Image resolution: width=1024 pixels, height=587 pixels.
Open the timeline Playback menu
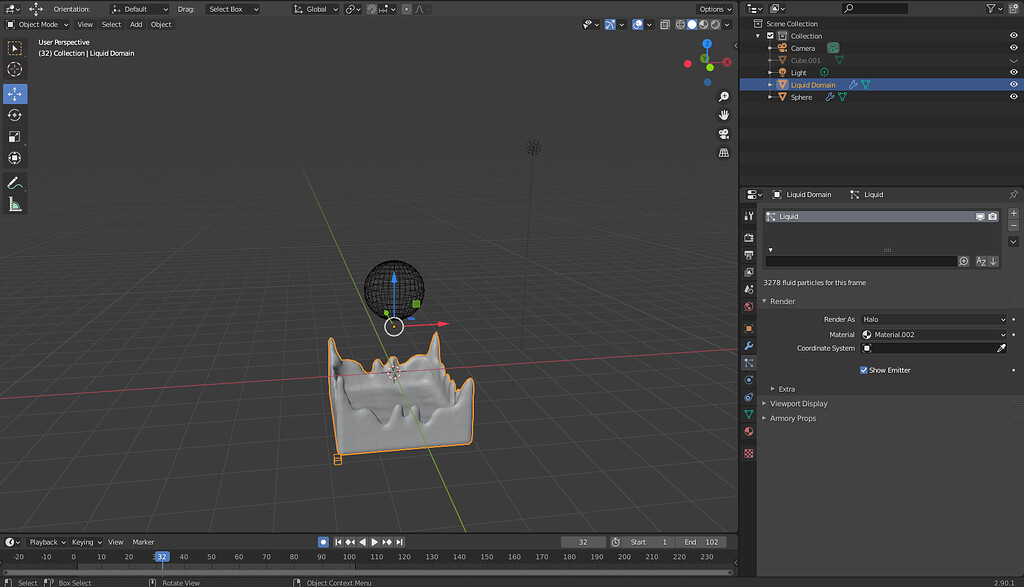(47, 543)
